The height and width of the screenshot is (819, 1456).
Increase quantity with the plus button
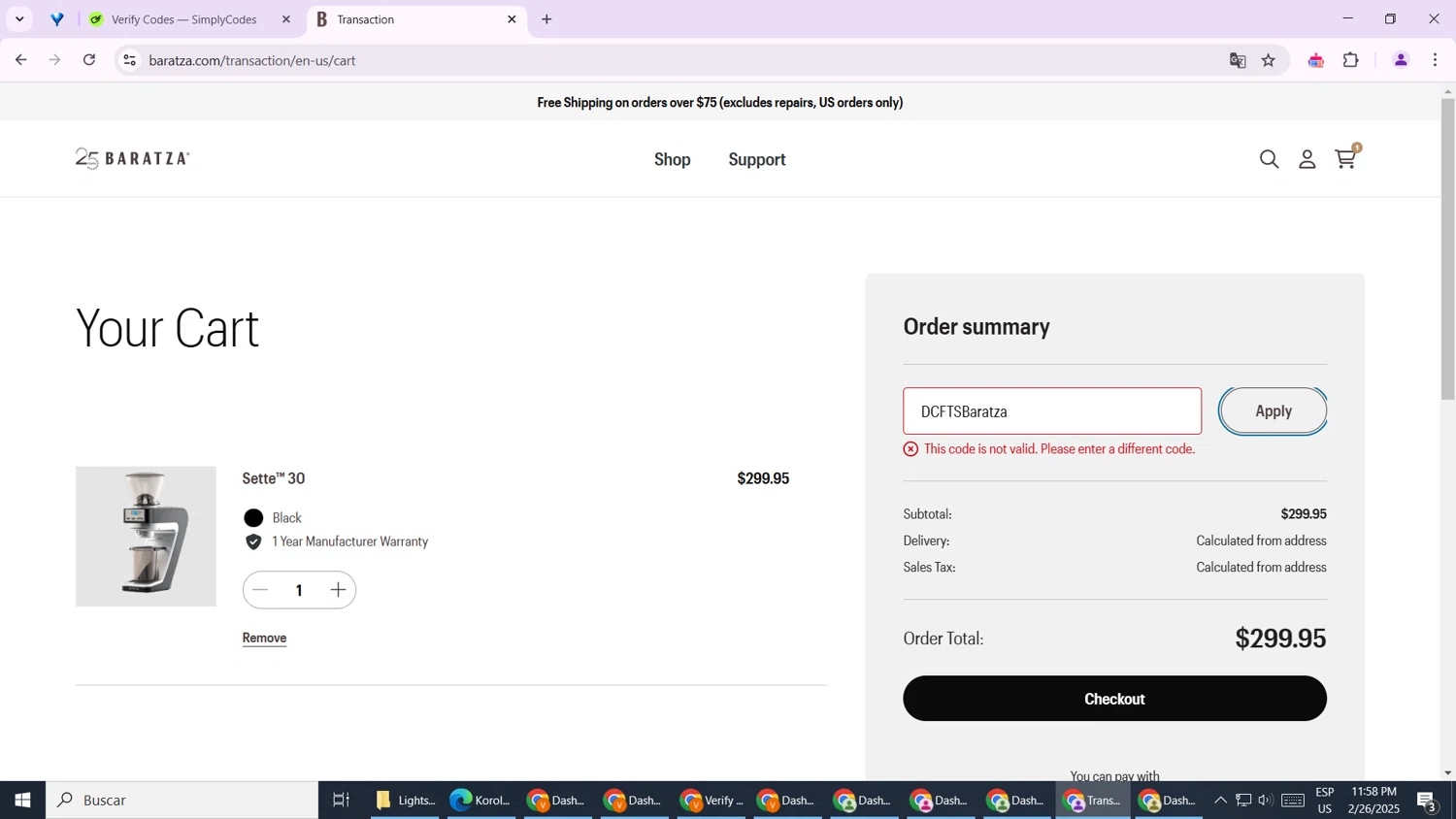(x=338, y=590)
